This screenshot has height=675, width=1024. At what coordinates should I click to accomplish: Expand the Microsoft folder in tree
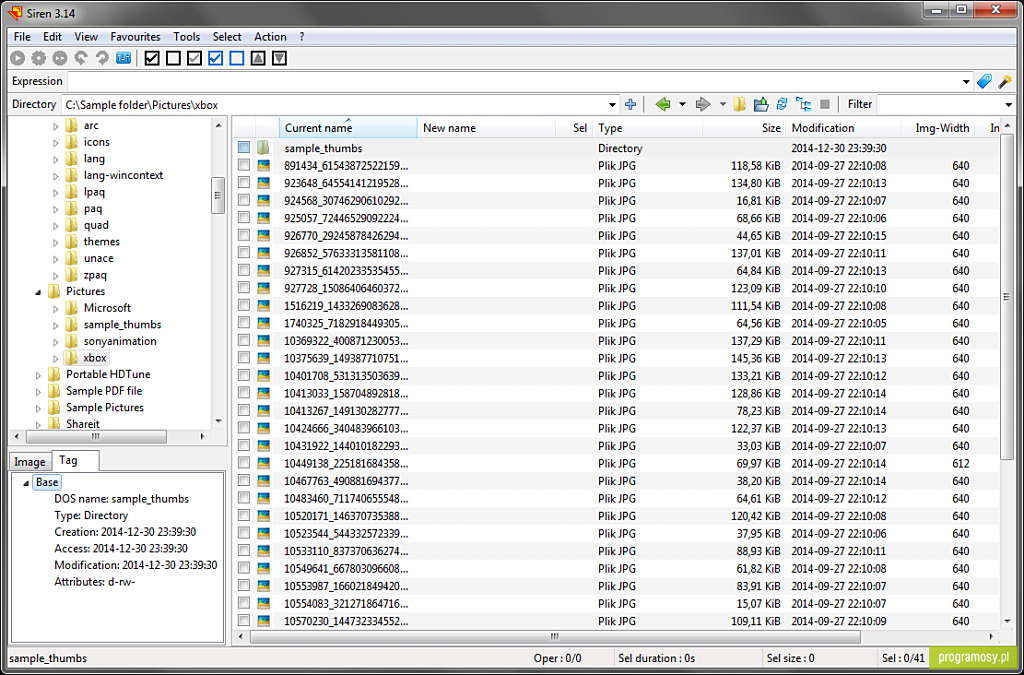[x=56, y=308]
